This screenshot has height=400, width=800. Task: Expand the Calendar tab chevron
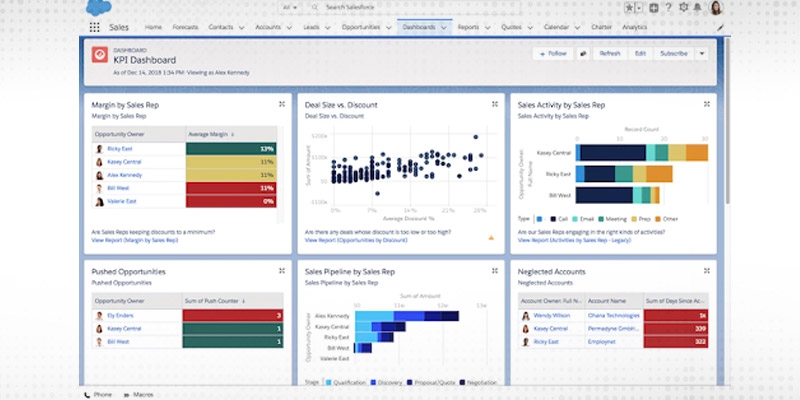(577, 28)
